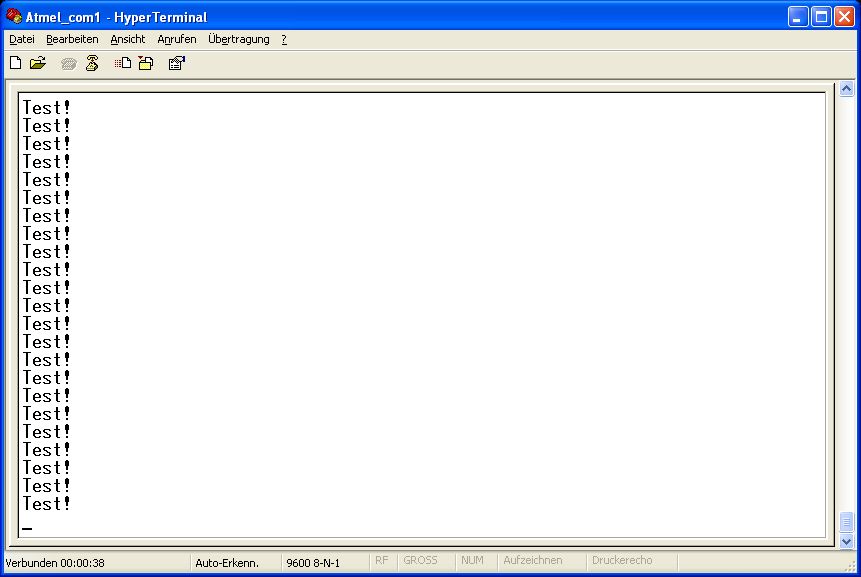Click the 9600 8-N-1 status entry
The width and height of the screenshot is (861, 577).
[313, 563]
